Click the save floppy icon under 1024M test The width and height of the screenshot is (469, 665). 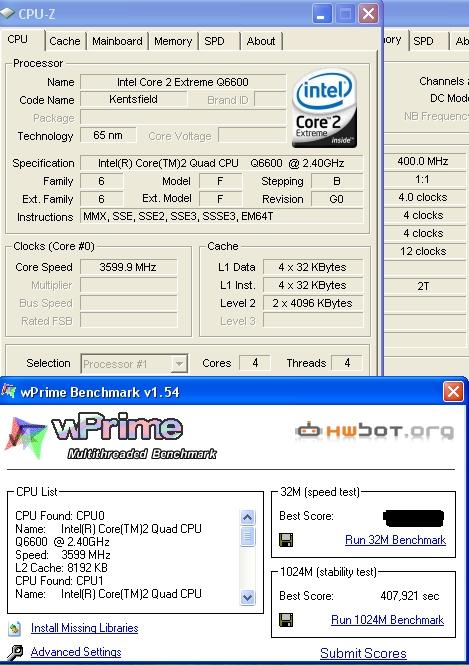coord(286,620)
